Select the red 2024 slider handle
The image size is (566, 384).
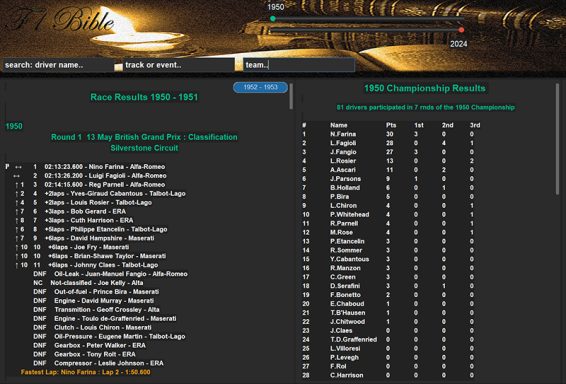pos(461,30)
